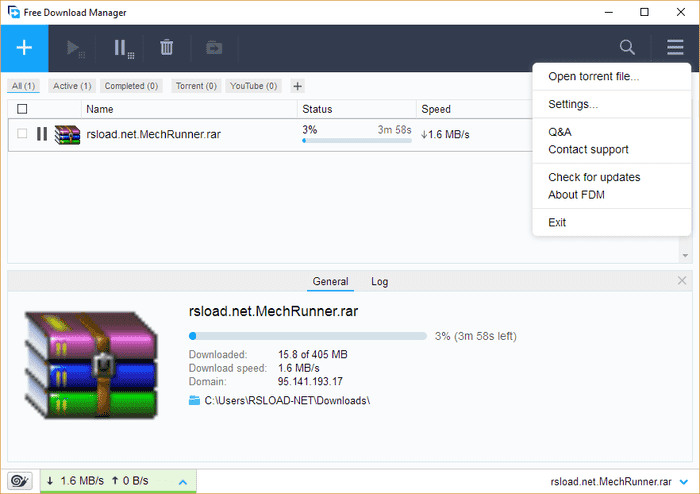Click the blue plus add download button
Viewport: 700px width, 494px height.
pos(25,48)
